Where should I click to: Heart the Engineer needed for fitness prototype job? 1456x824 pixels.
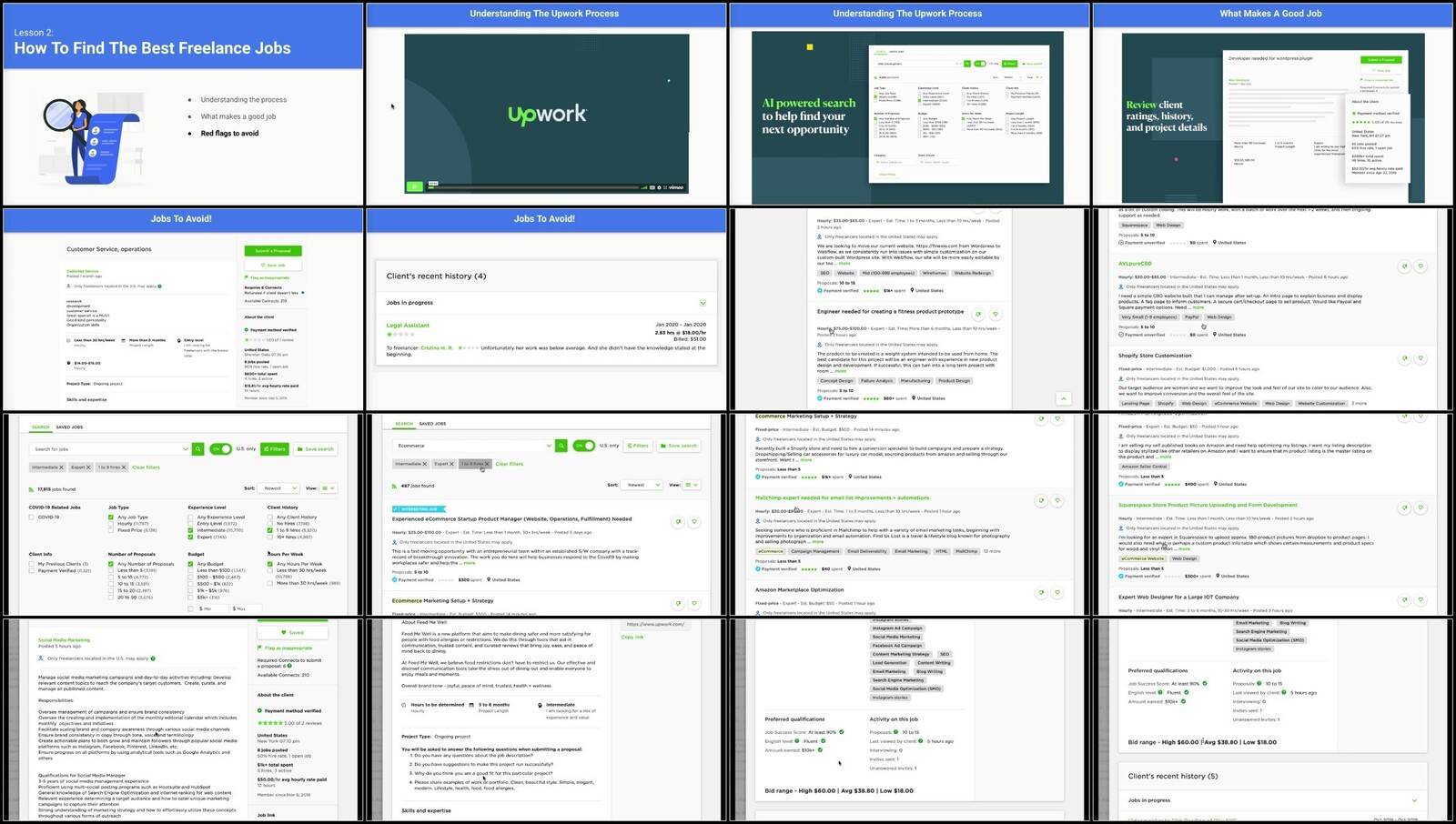tap(995, 314)
